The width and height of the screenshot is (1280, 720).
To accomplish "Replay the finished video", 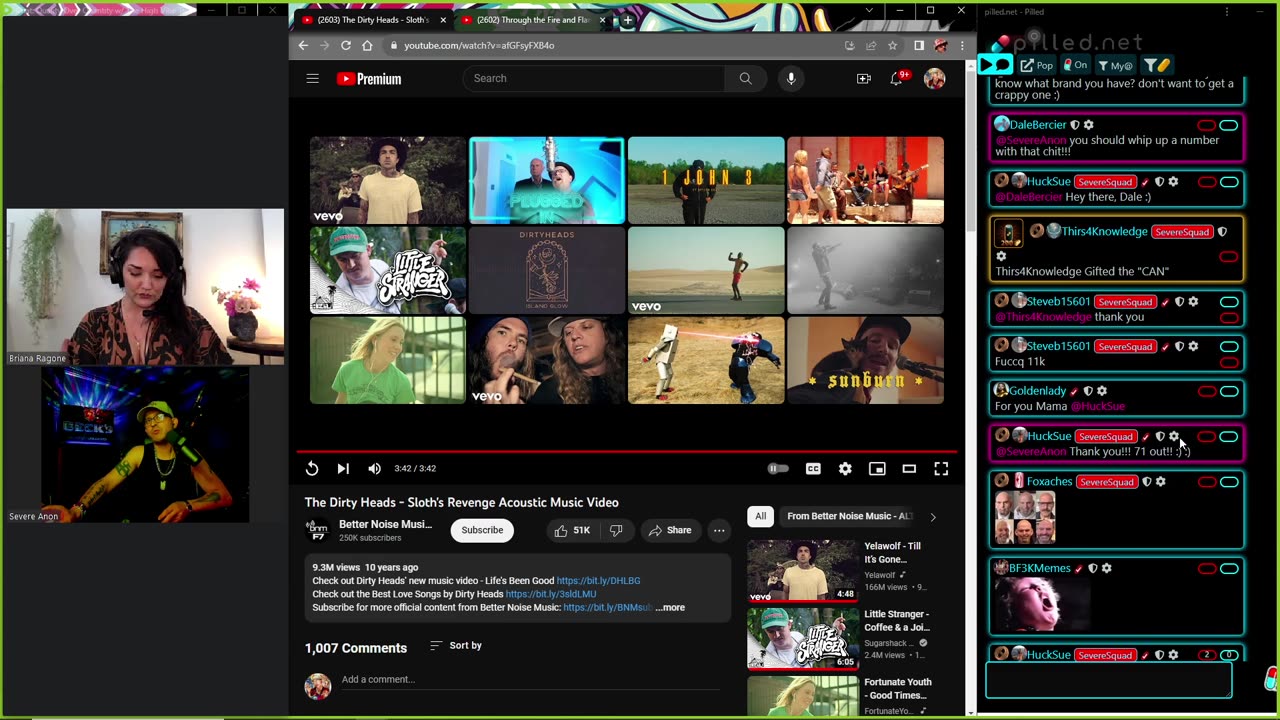I will [x=312, y=468].
